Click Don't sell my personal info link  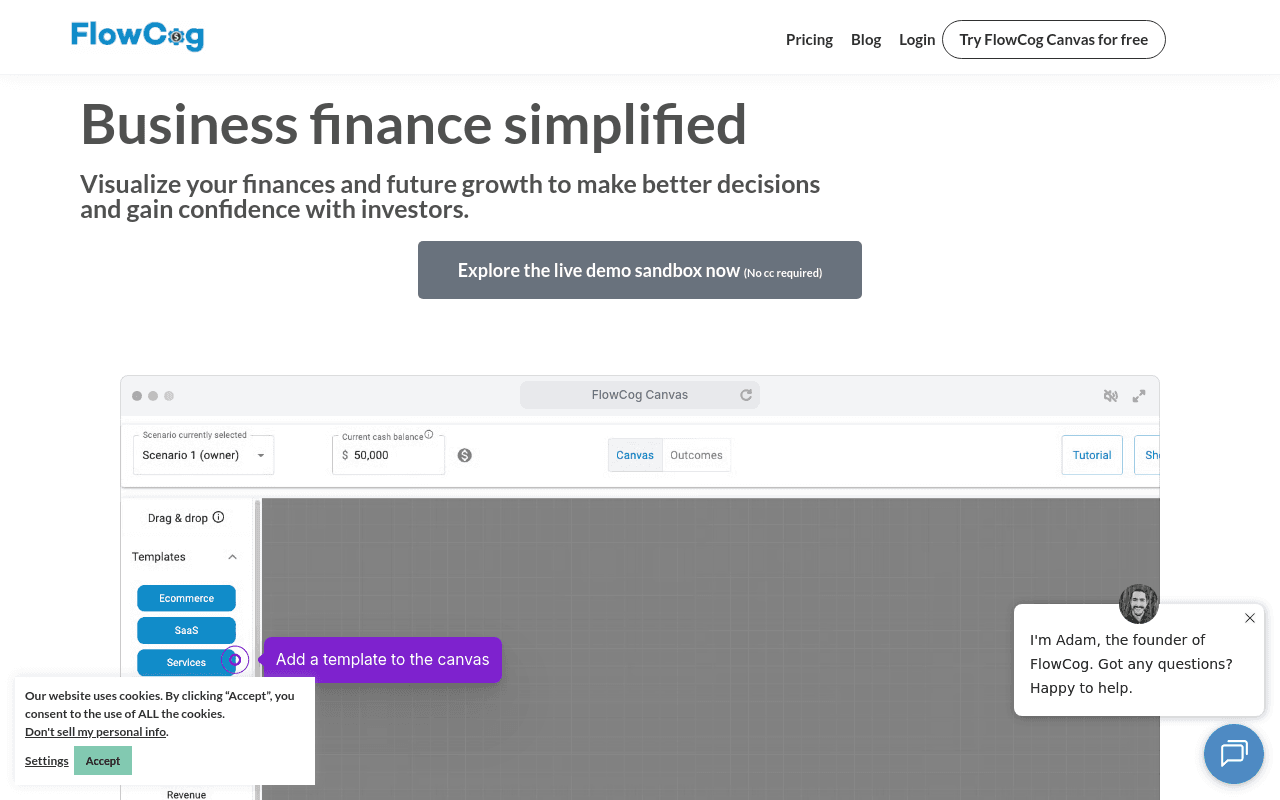click(x=96, y=732)
